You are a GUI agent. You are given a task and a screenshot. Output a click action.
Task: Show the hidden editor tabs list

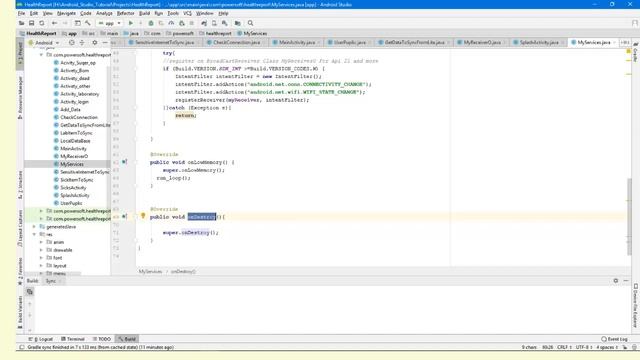[625, 42]
